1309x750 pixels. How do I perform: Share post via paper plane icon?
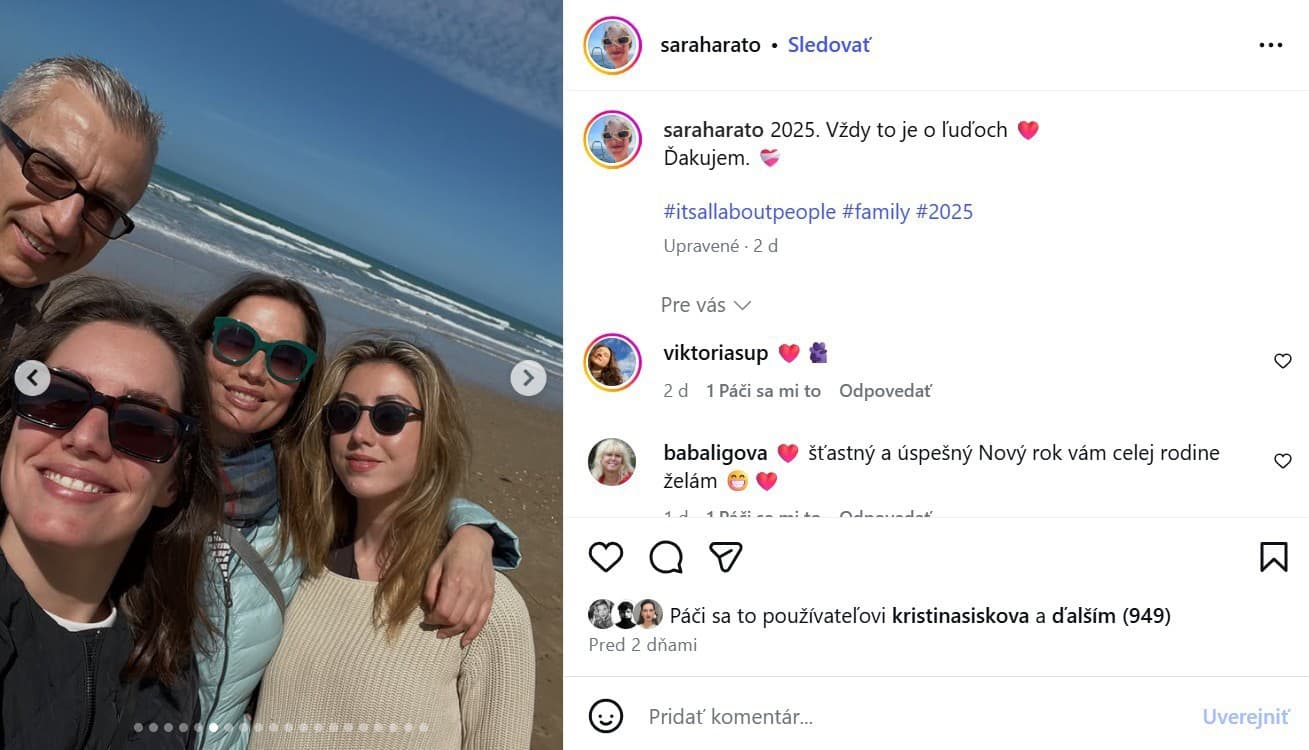coord(726,557)
